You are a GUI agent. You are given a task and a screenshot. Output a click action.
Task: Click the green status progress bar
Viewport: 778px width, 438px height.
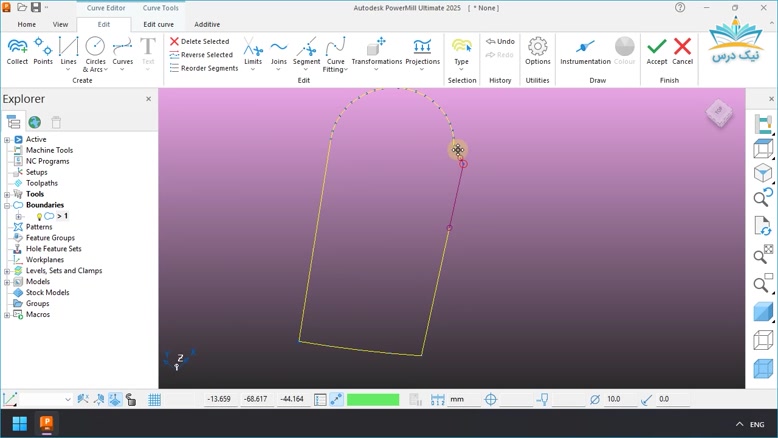[373, 400]
